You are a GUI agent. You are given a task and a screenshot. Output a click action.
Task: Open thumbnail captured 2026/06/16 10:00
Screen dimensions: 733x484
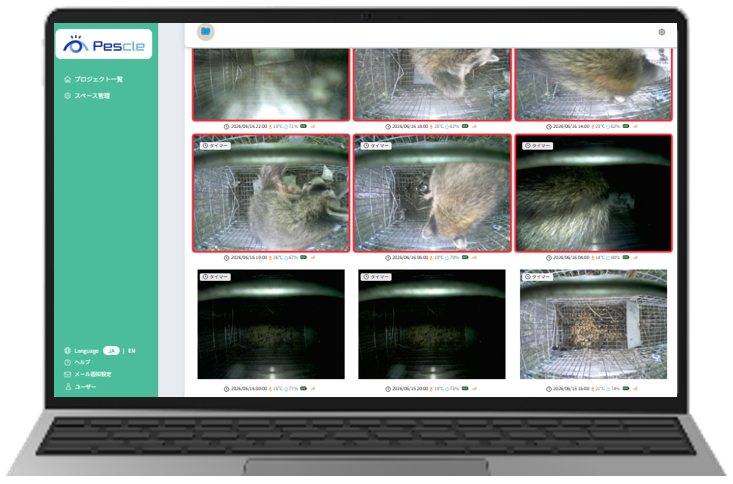coord(271,193)
